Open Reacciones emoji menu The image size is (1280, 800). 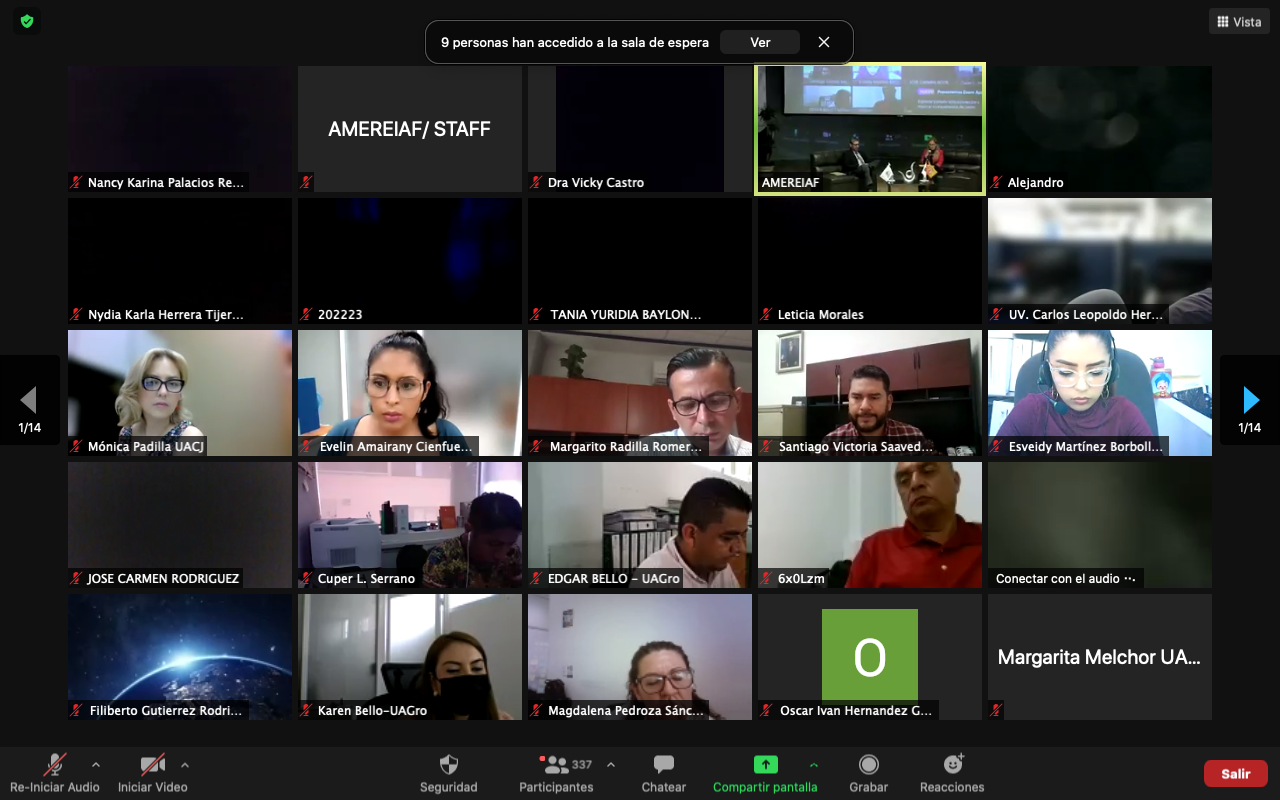click(952, 773)
